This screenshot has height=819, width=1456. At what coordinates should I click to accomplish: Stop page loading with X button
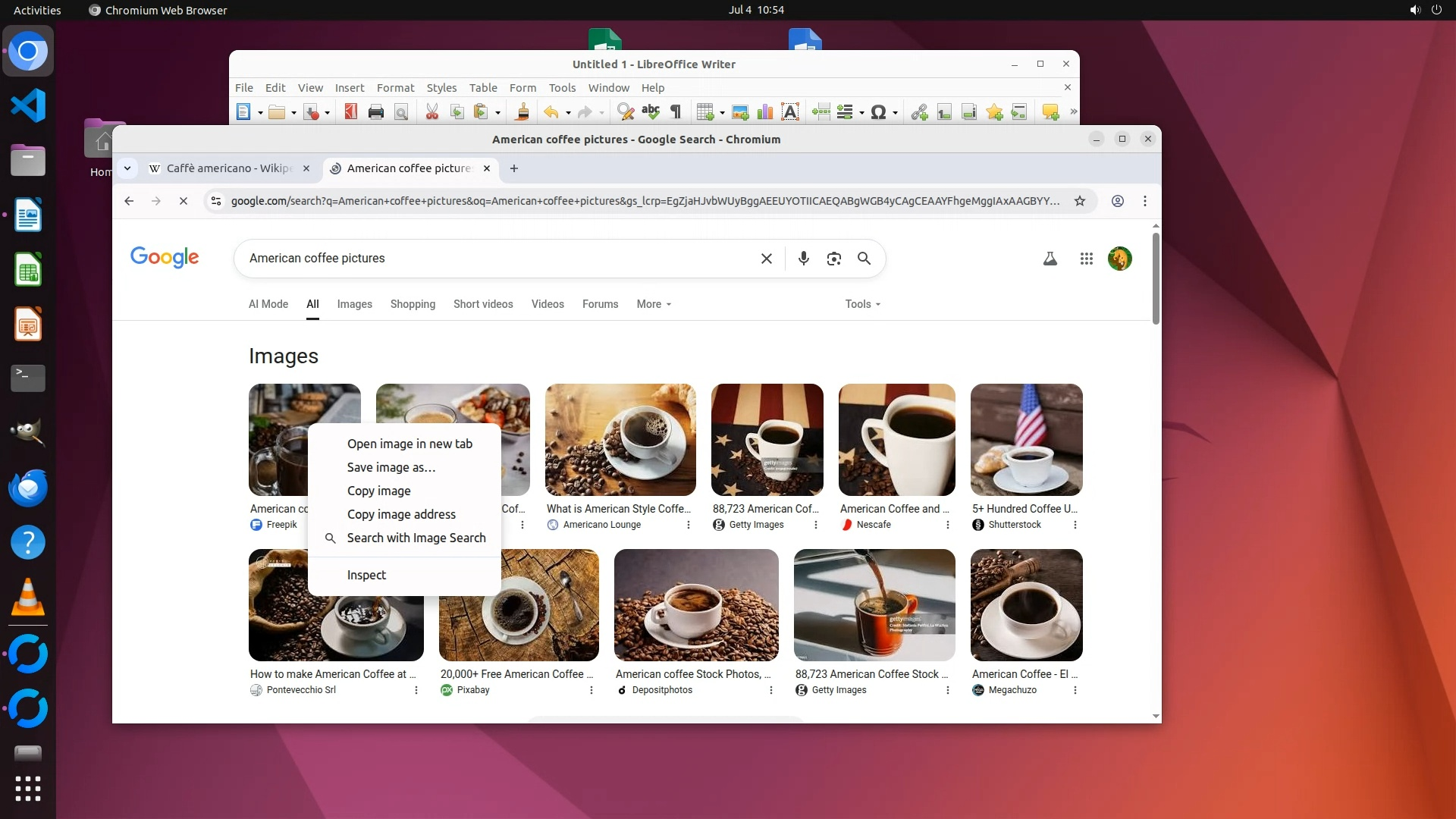tap(184, 201)
